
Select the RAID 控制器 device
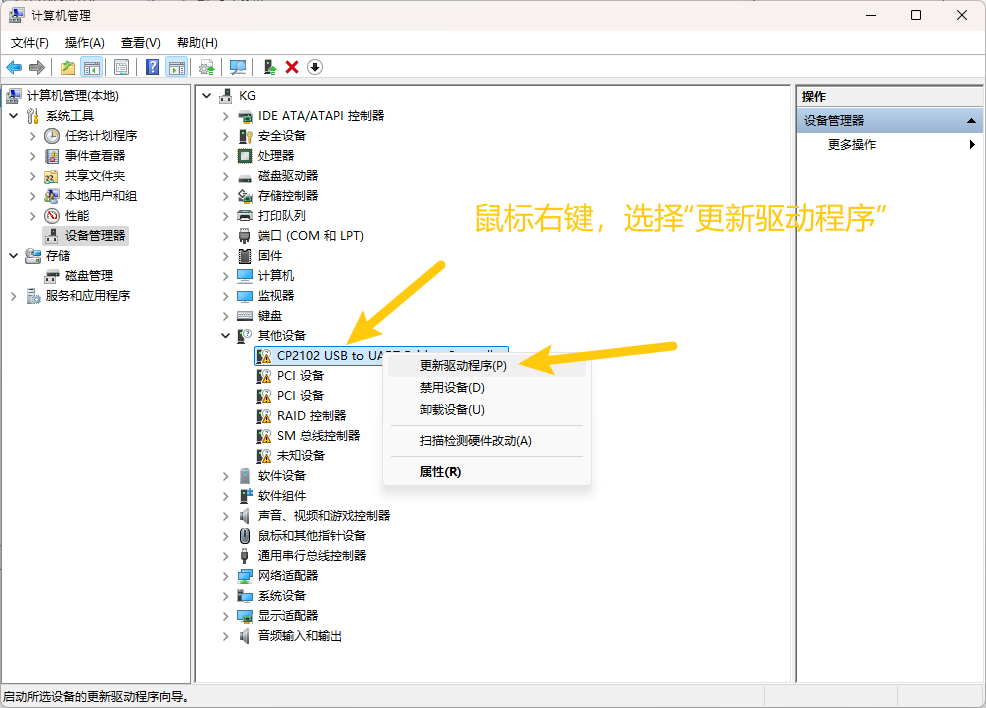point(311,416)
